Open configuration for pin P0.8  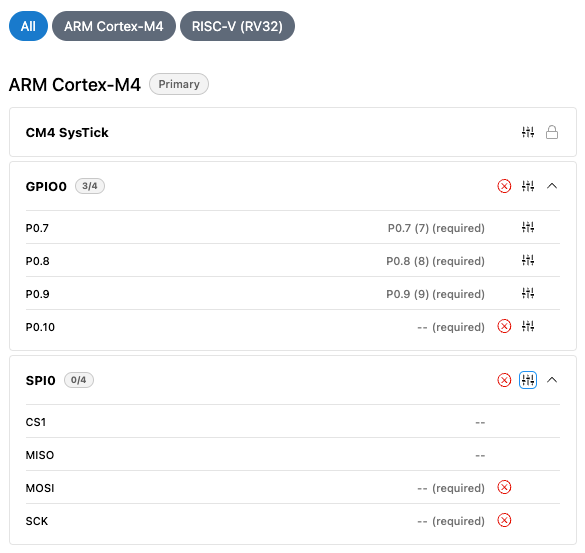click(528, 260)
